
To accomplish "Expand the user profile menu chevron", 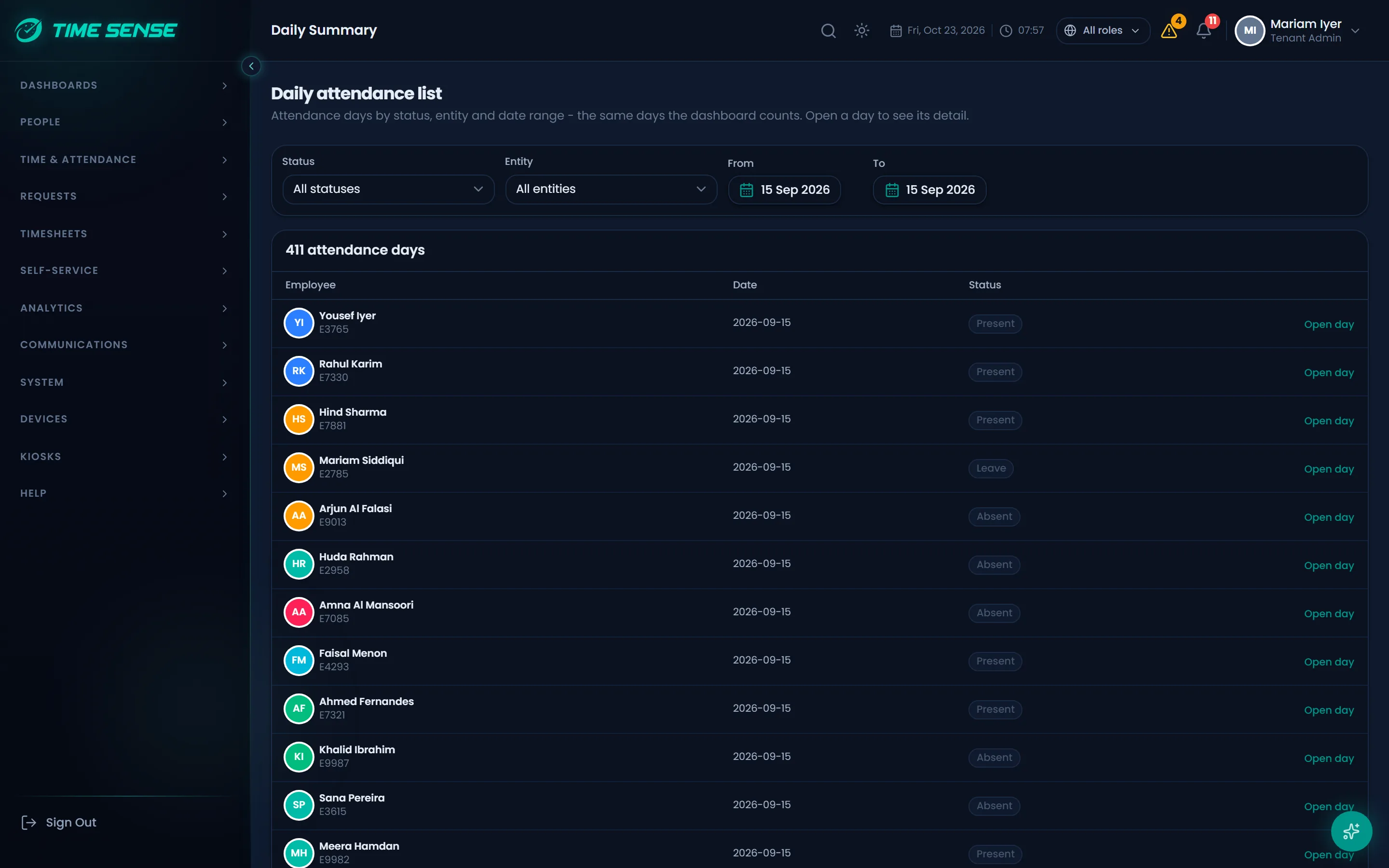I will [x=1355, y=31].
